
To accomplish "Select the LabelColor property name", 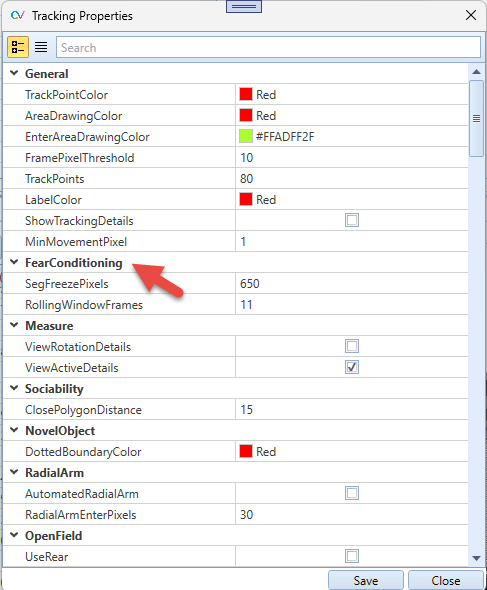I will click(x=53, y=200).
